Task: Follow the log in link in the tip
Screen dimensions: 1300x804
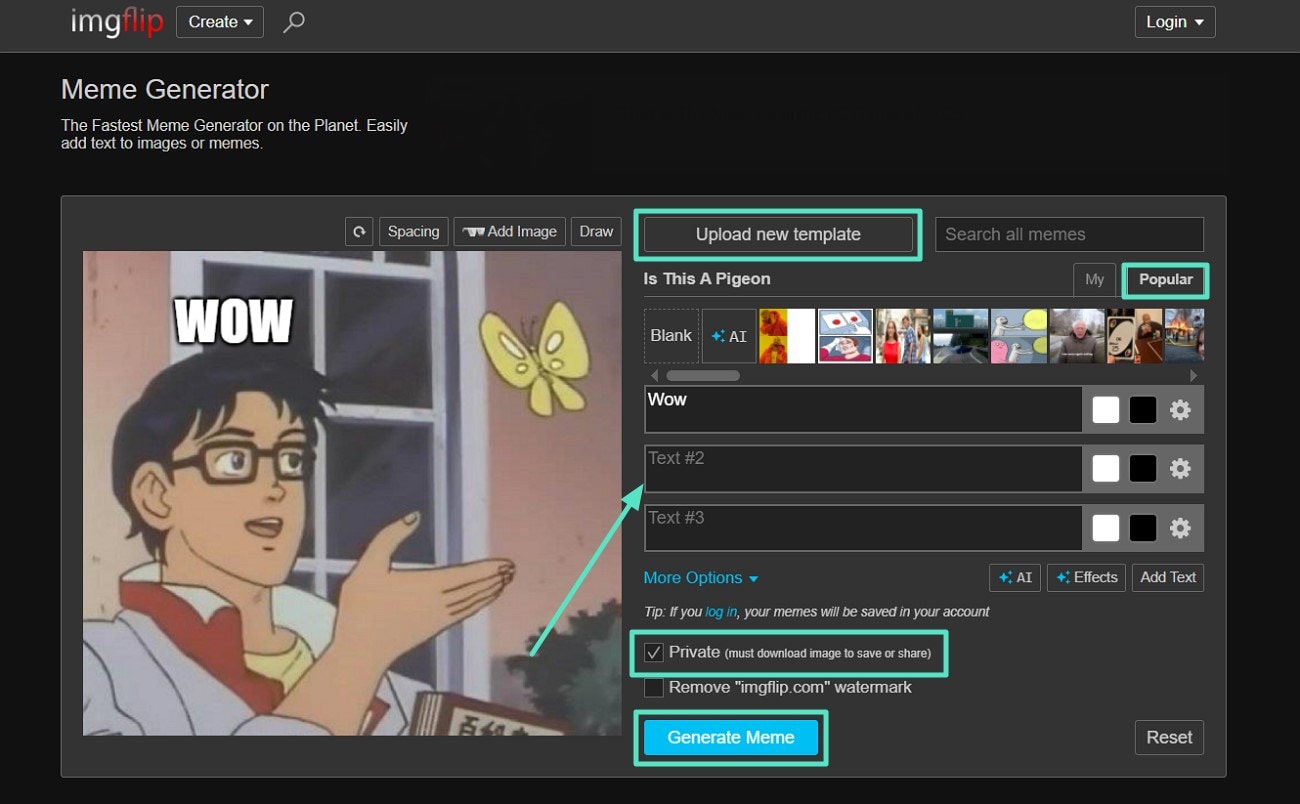Action: point(721,612)
